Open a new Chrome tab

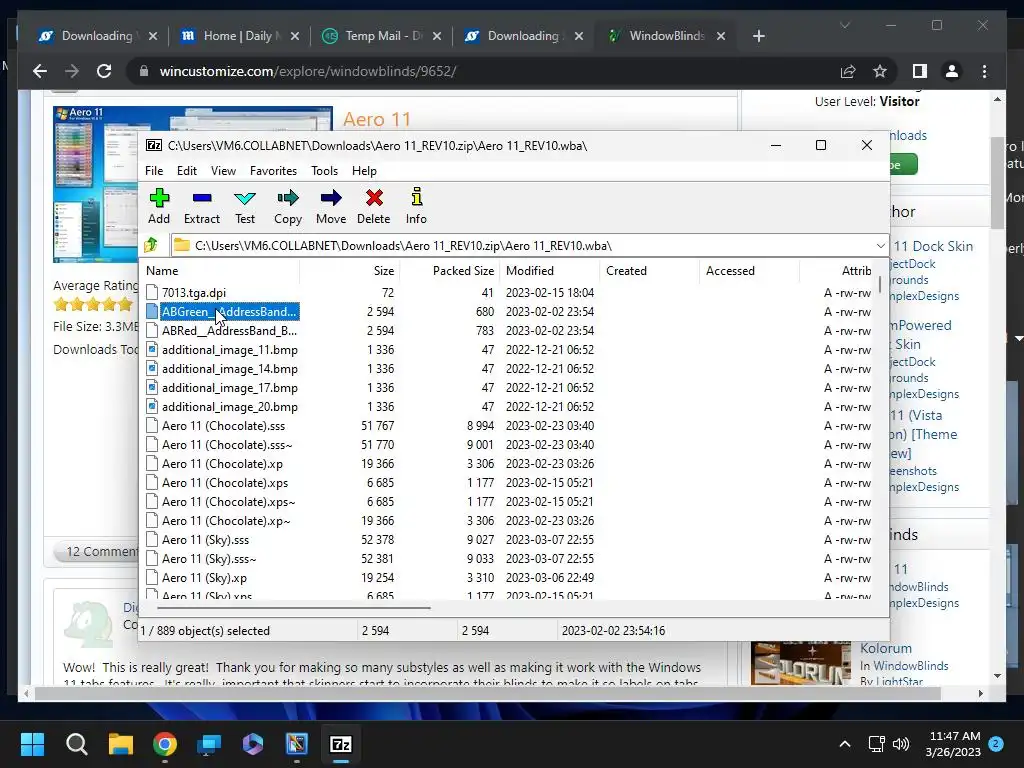tap(758, 36)
